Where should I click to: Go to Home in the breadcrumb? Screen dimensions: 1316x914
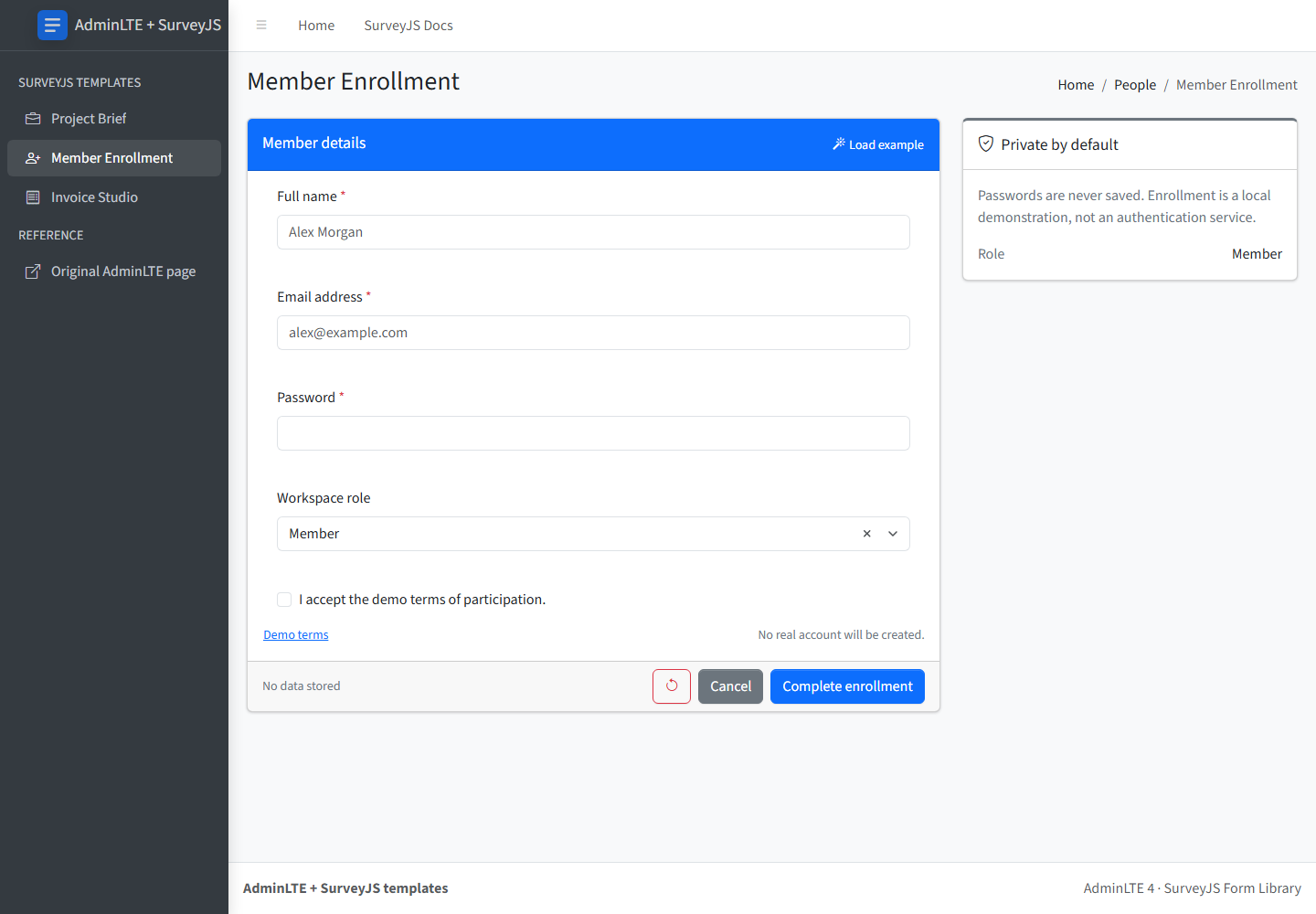(x=1076, y=85)
